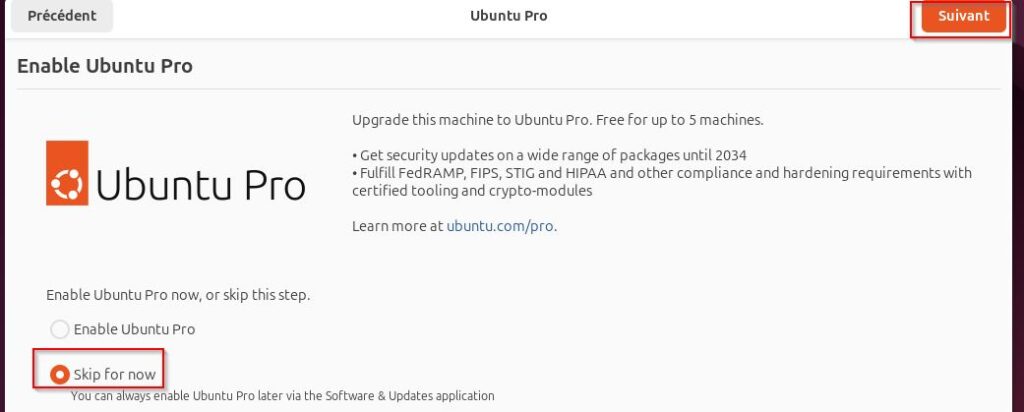Go forward with the Suivant button
The image size is (1024, 412).
pyautogui.click(x=964, y=16)
